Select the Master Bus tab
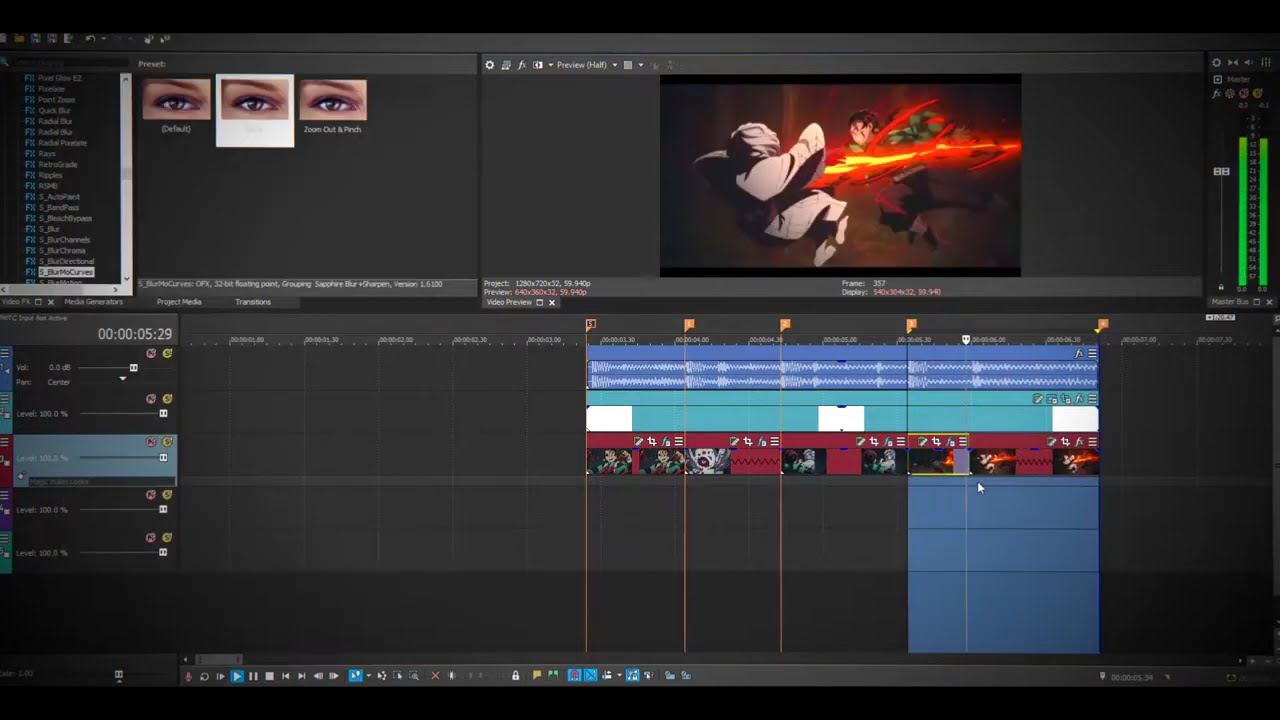 click(1230, 302)
